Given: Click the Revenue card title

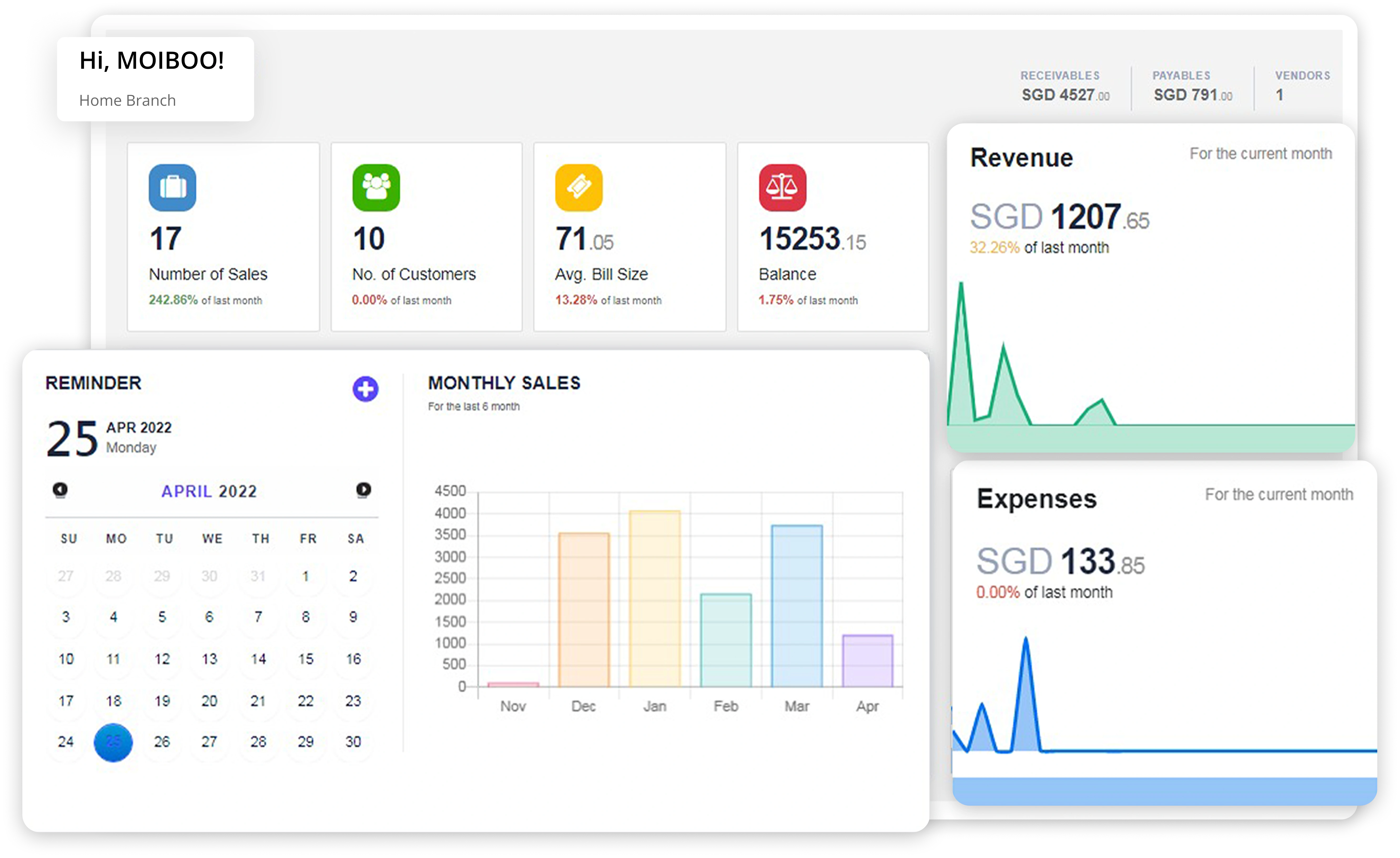Looking at the screenshot, I should coord(1021,158).
